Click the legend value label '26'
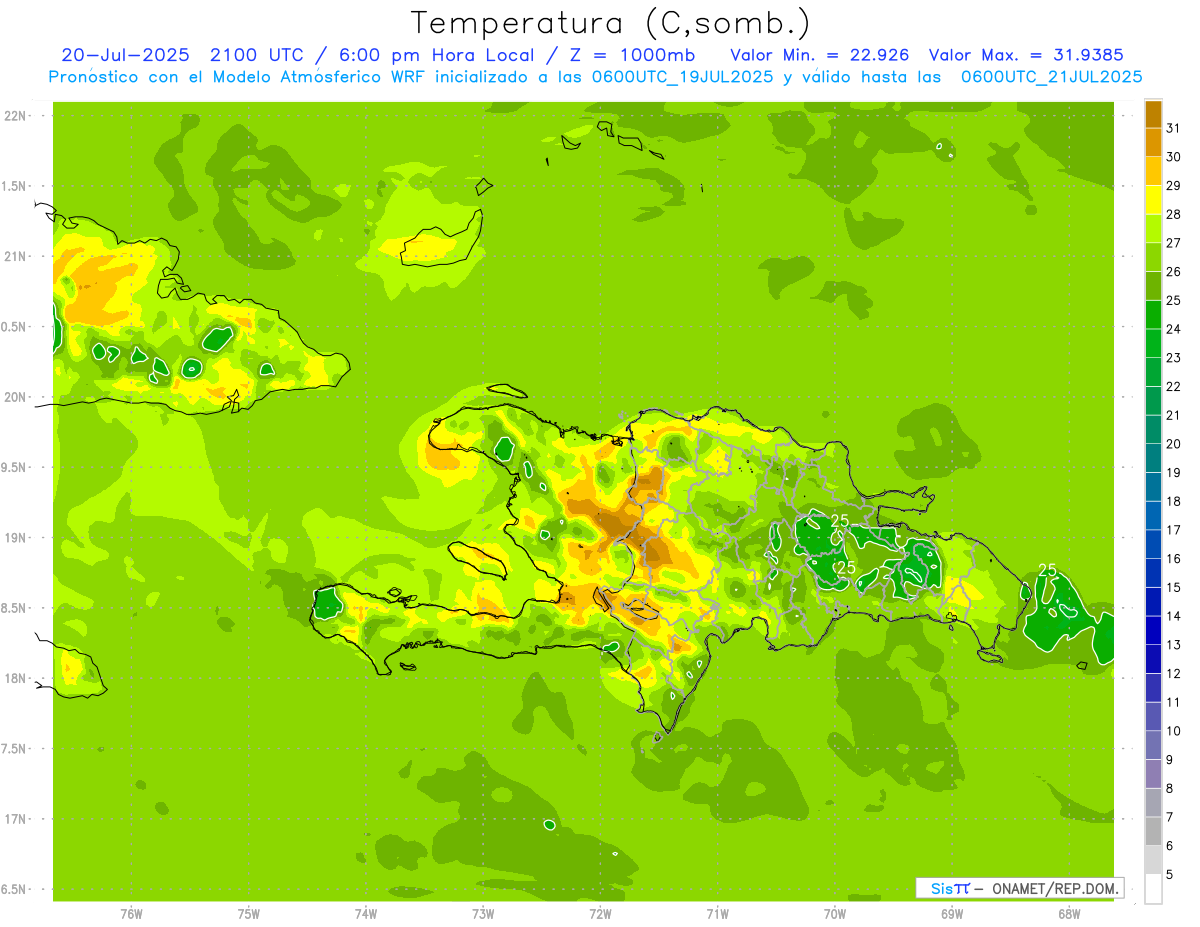The width and height of the screenshot is (1200, 927). pos(1174,272)
